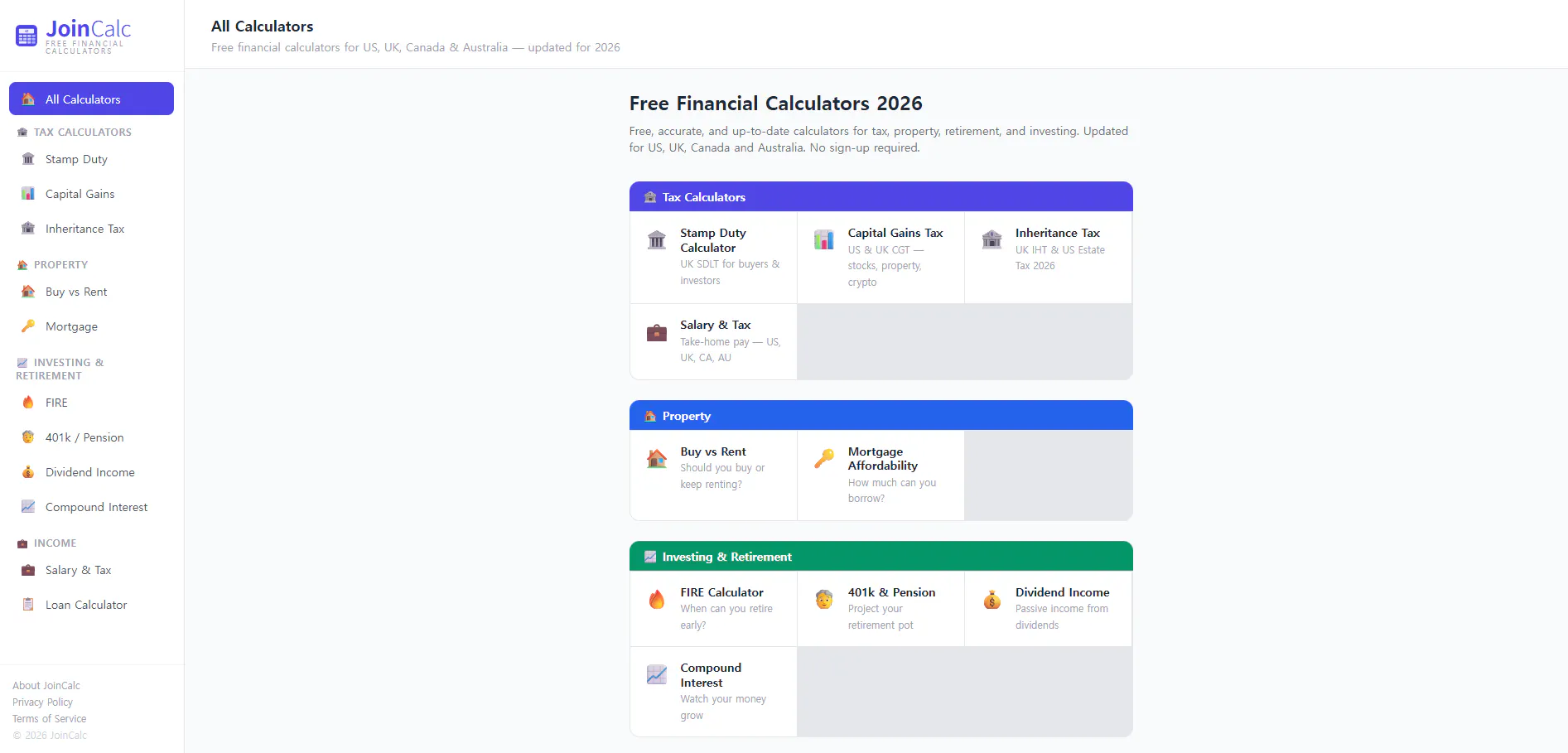Open the Privacy Policy footer link

pos(42,702)
